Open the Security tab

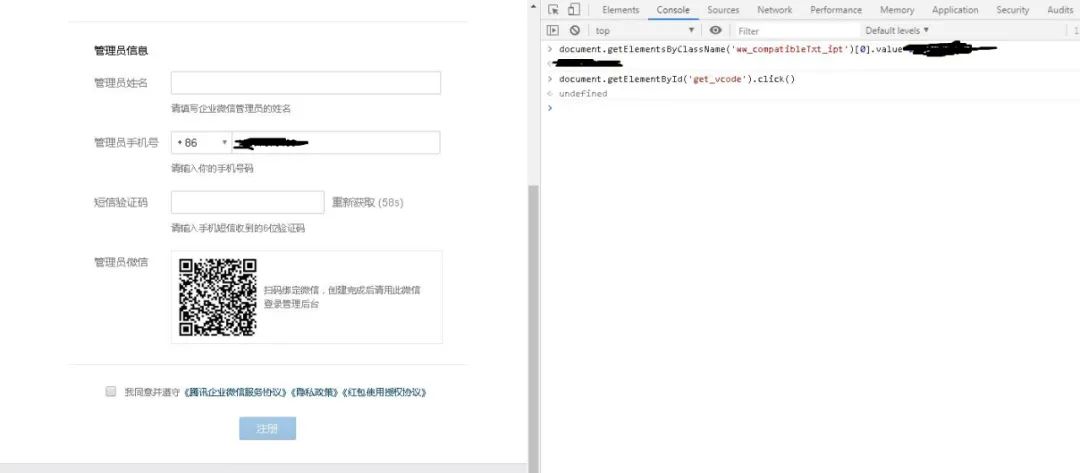1012,10
